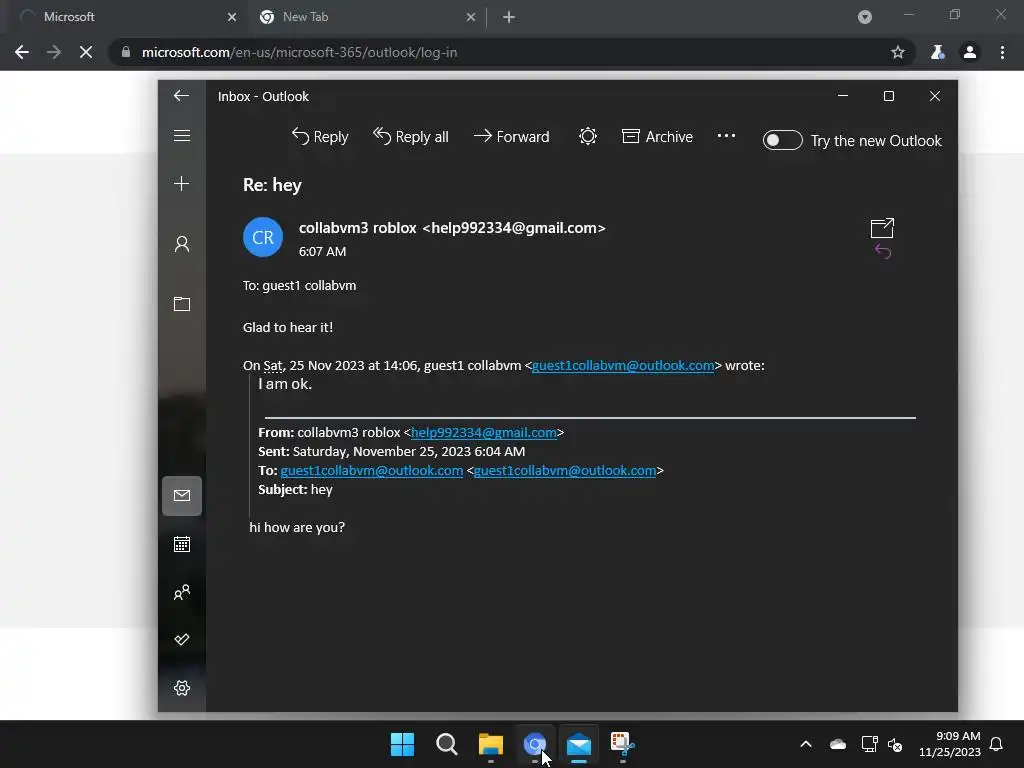This screenshot has width=1024, height=768.
Task: Open message in a new window icon
Action: tap(882, 228)
